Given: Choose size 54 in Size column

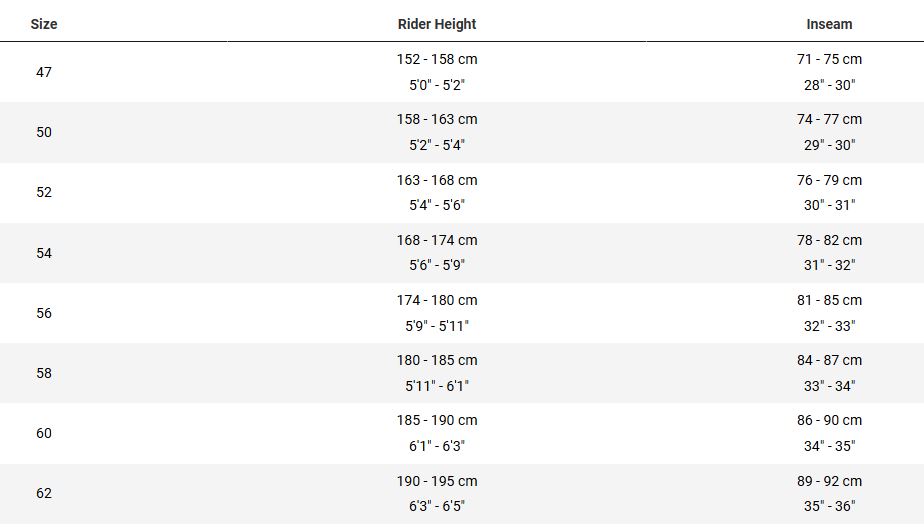Looking at the screenshot, I should [44, 253].
